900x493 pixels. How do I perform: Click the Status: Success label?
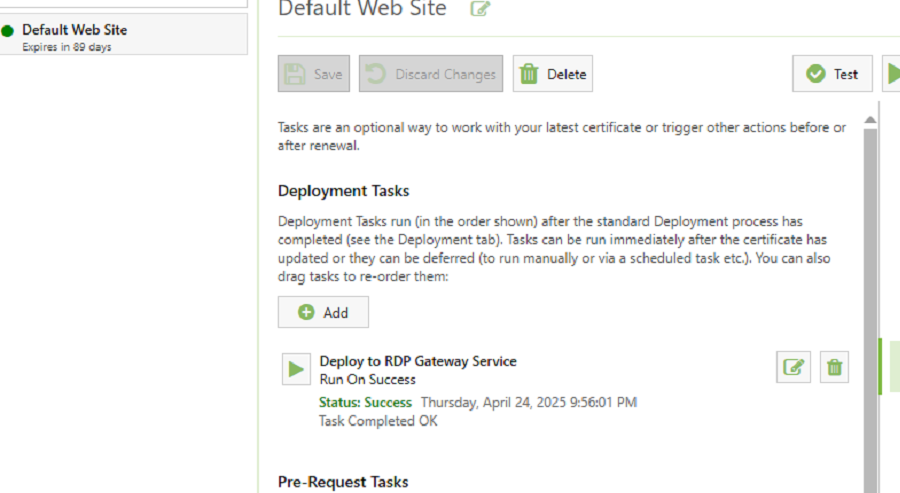(x=365, y=402)
